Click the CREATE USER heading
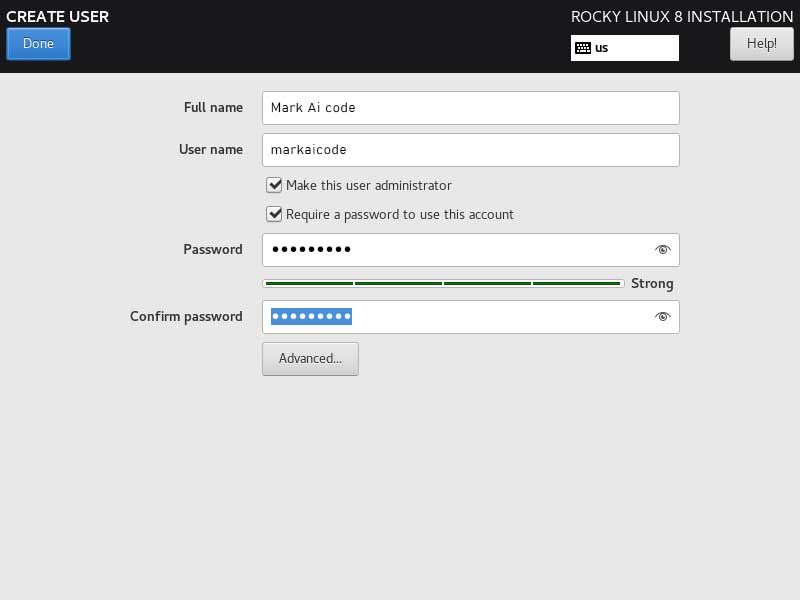800x600 pixels. click(x=58, y=17)
